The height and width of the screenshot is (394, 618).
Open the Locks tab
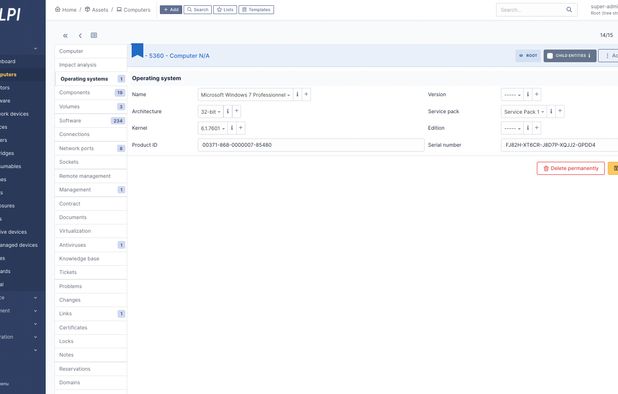tap(91, 341)
